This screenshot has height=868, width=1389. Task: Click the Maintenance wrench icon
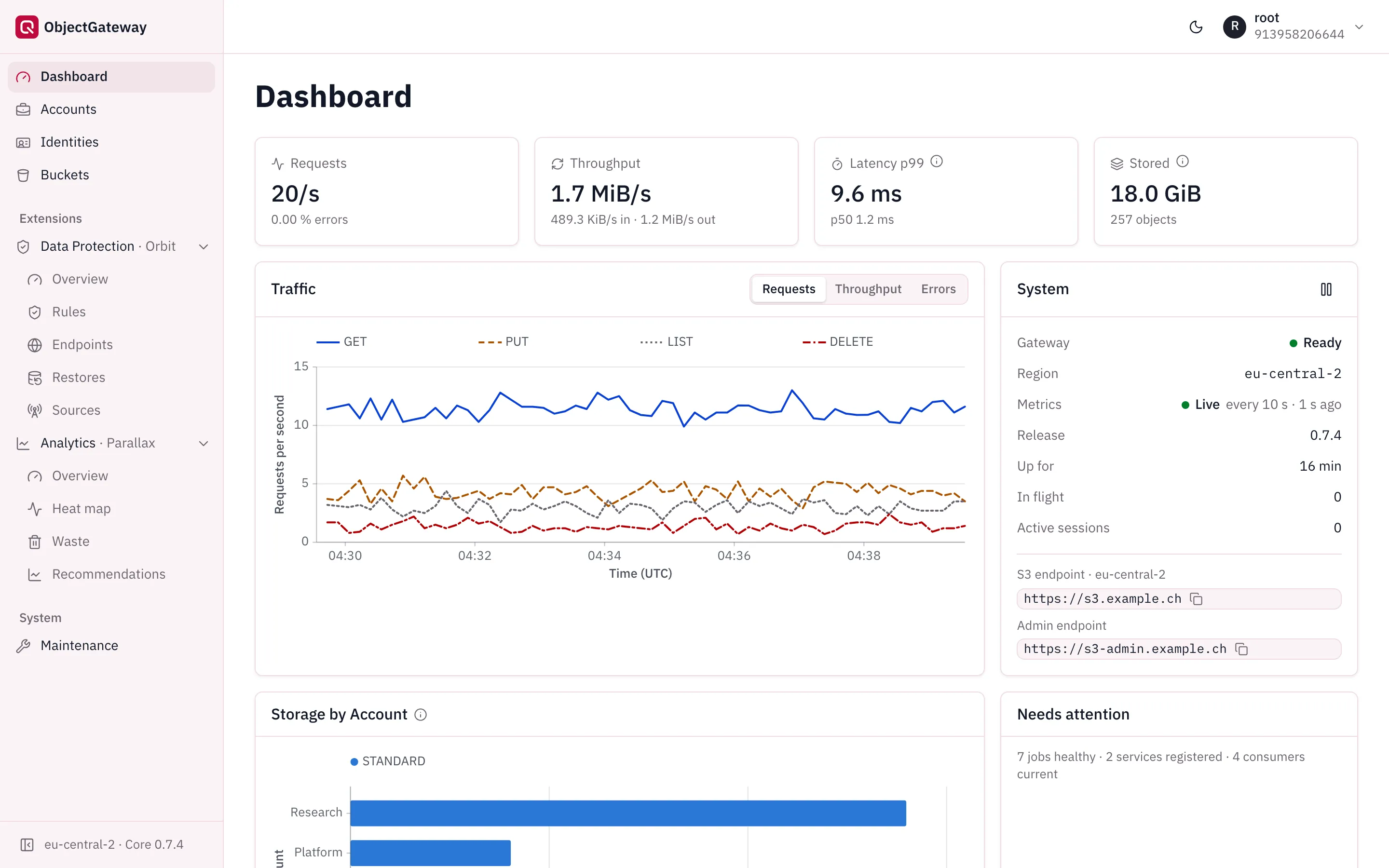(x=23, y=646)
